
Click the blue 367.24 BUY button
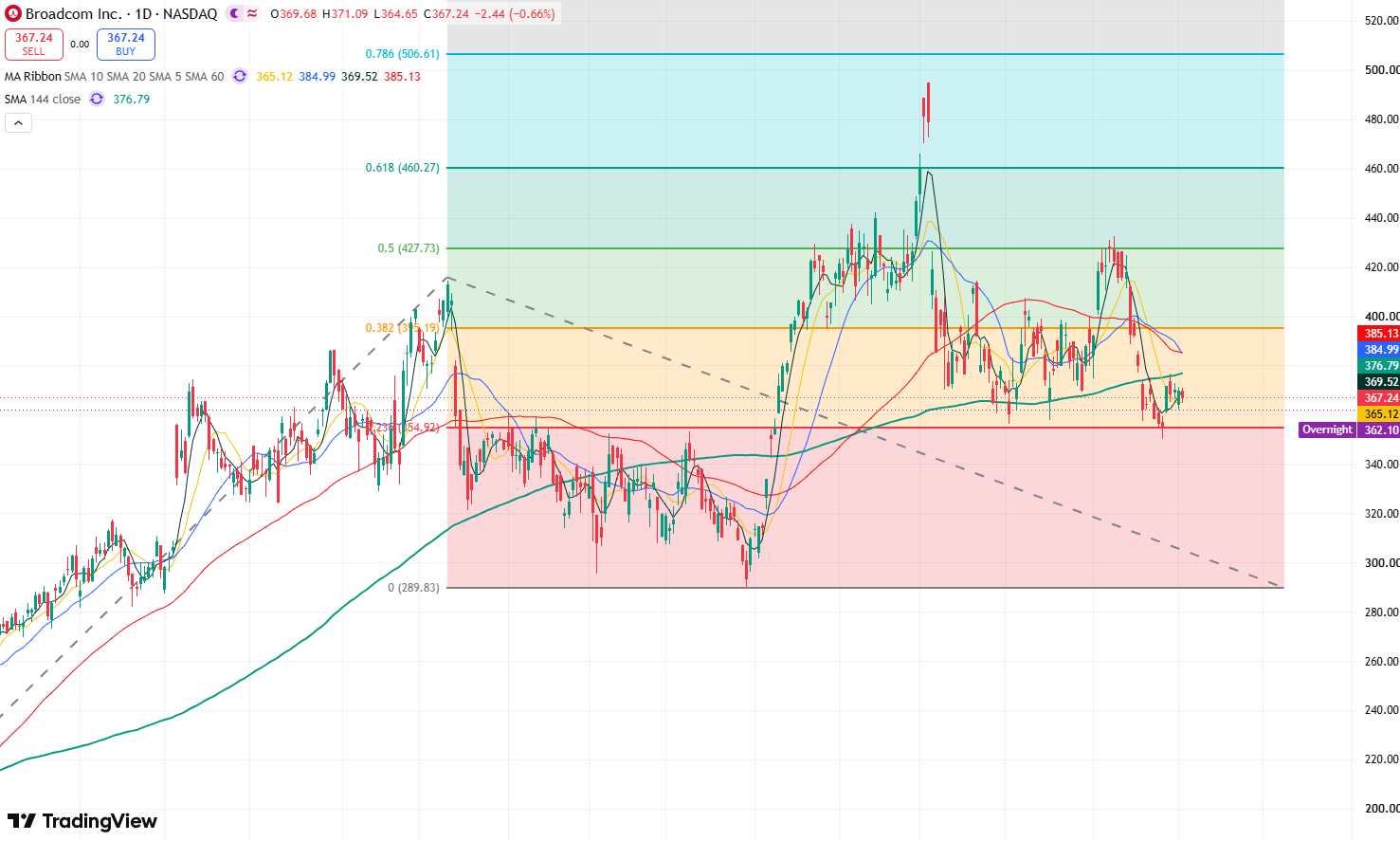[126, 44]
